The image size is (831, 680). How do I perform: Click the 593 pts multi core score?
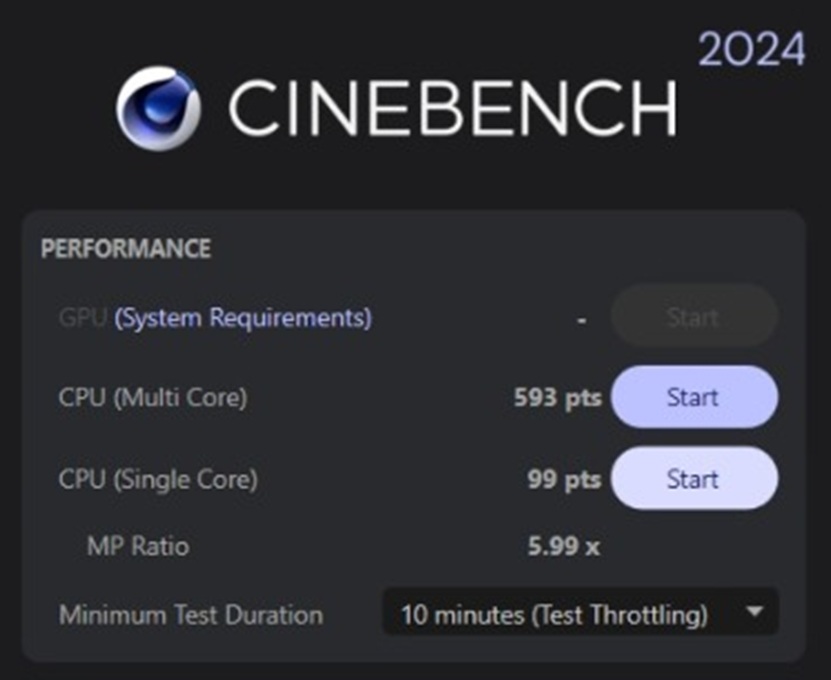[x=558, y=398]
